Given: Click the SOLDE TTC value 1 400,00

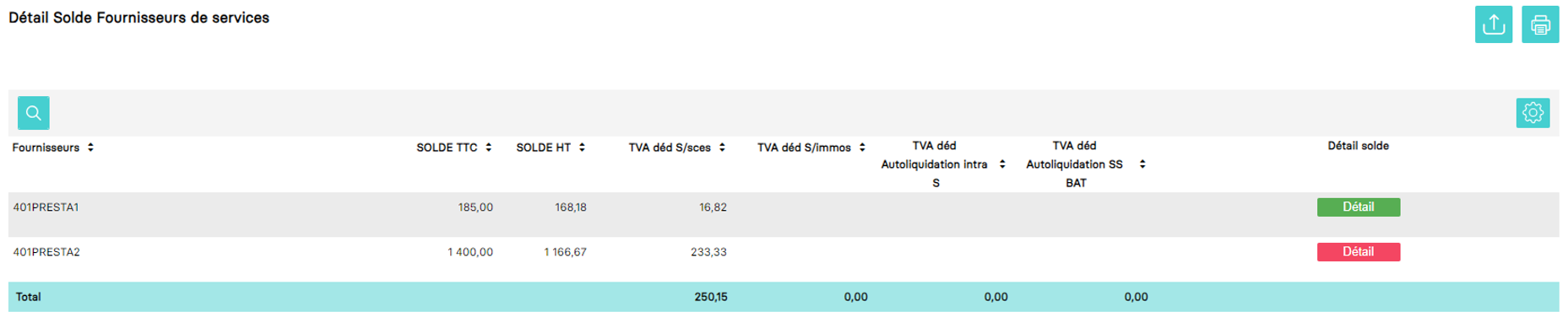Looking at the screenshot, I should [470, 252].
